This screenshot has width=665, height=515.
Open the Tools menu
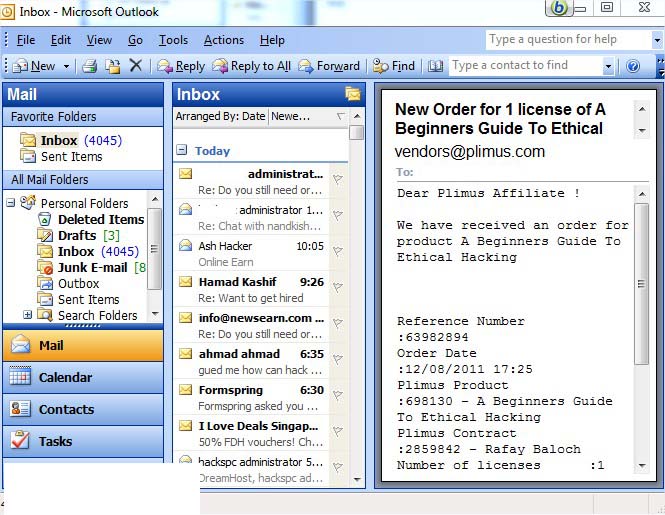[x=173, y=40]
